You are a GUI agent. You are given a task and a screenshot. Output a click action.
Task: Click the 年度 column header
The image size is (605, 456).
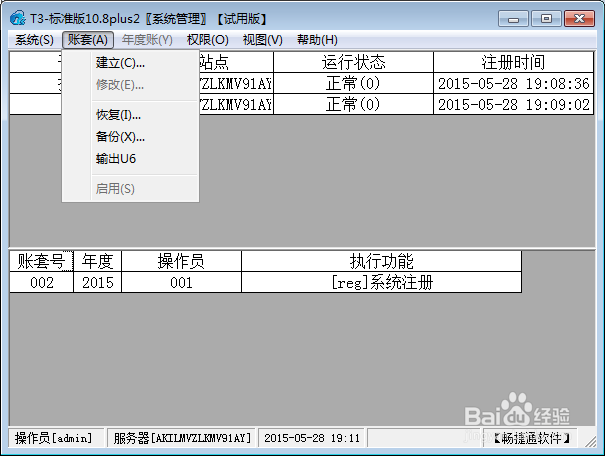[98, 261]
